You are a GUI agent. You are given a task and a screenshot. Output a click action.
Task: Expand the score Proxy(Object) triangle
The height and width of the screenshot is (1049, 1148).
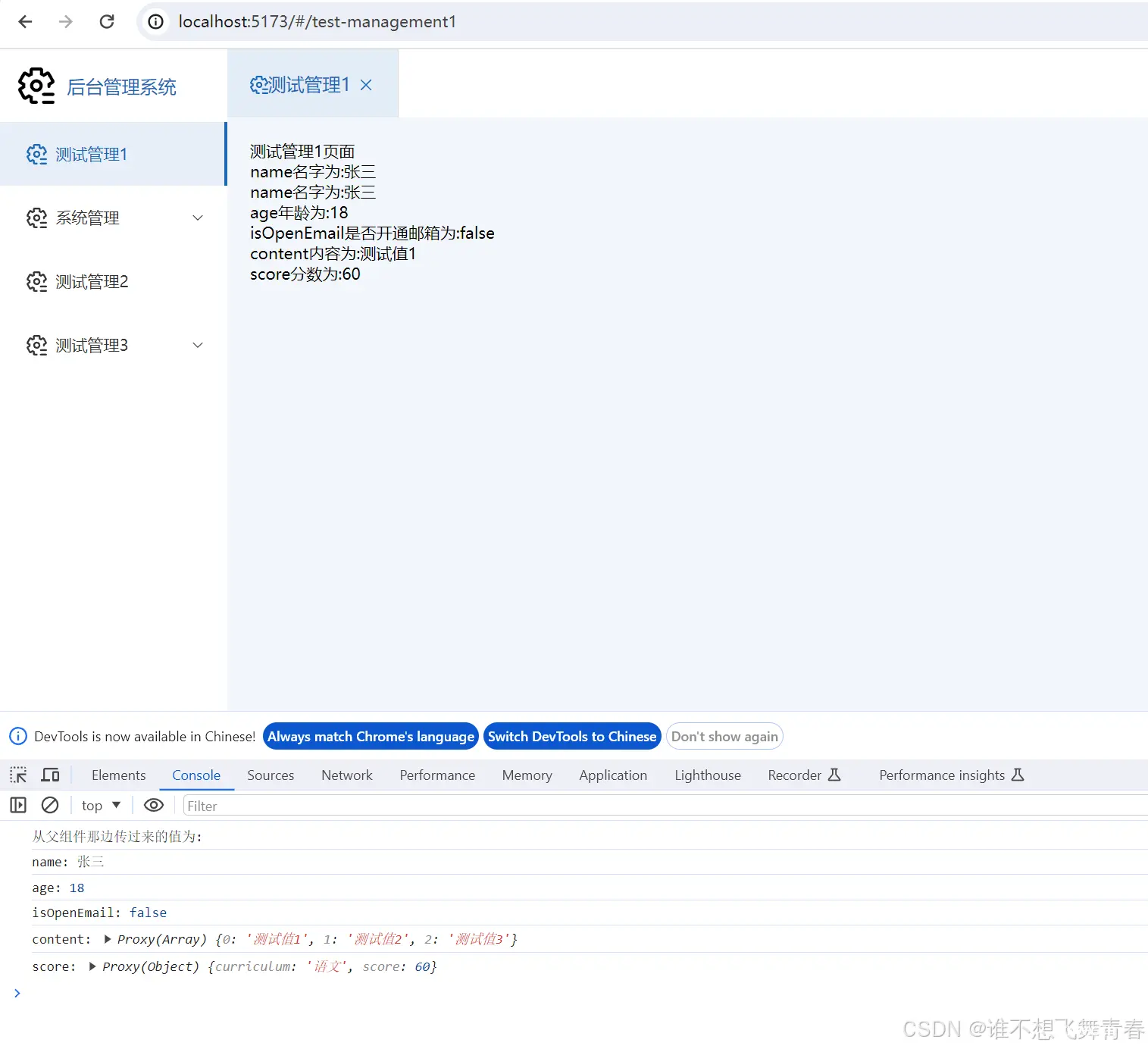pyautogui.click(x=92, y=966)
